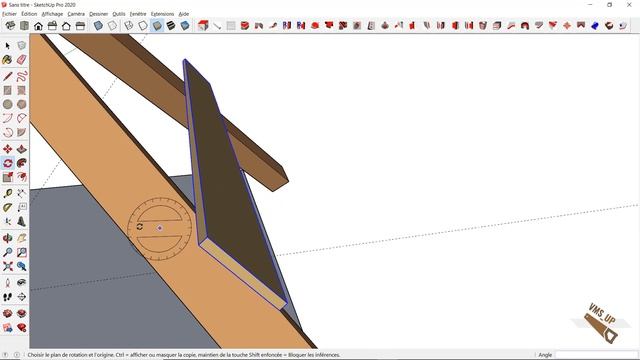
Task: Open the Extensions menu
Action: 162,14
